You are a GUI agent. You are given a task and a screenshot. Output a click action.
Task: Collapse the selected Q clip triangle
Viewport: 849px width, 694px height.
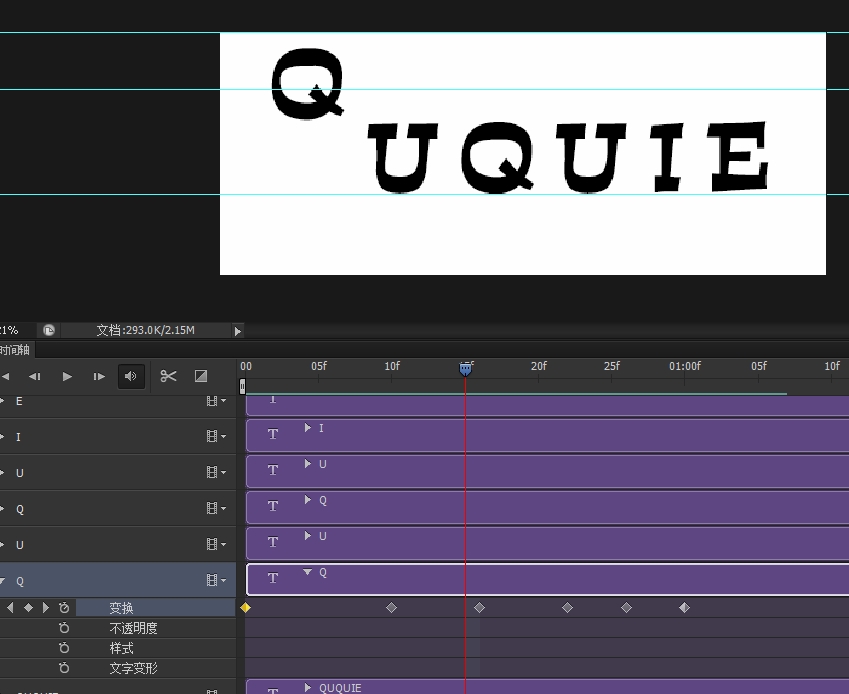click(308, 573)
